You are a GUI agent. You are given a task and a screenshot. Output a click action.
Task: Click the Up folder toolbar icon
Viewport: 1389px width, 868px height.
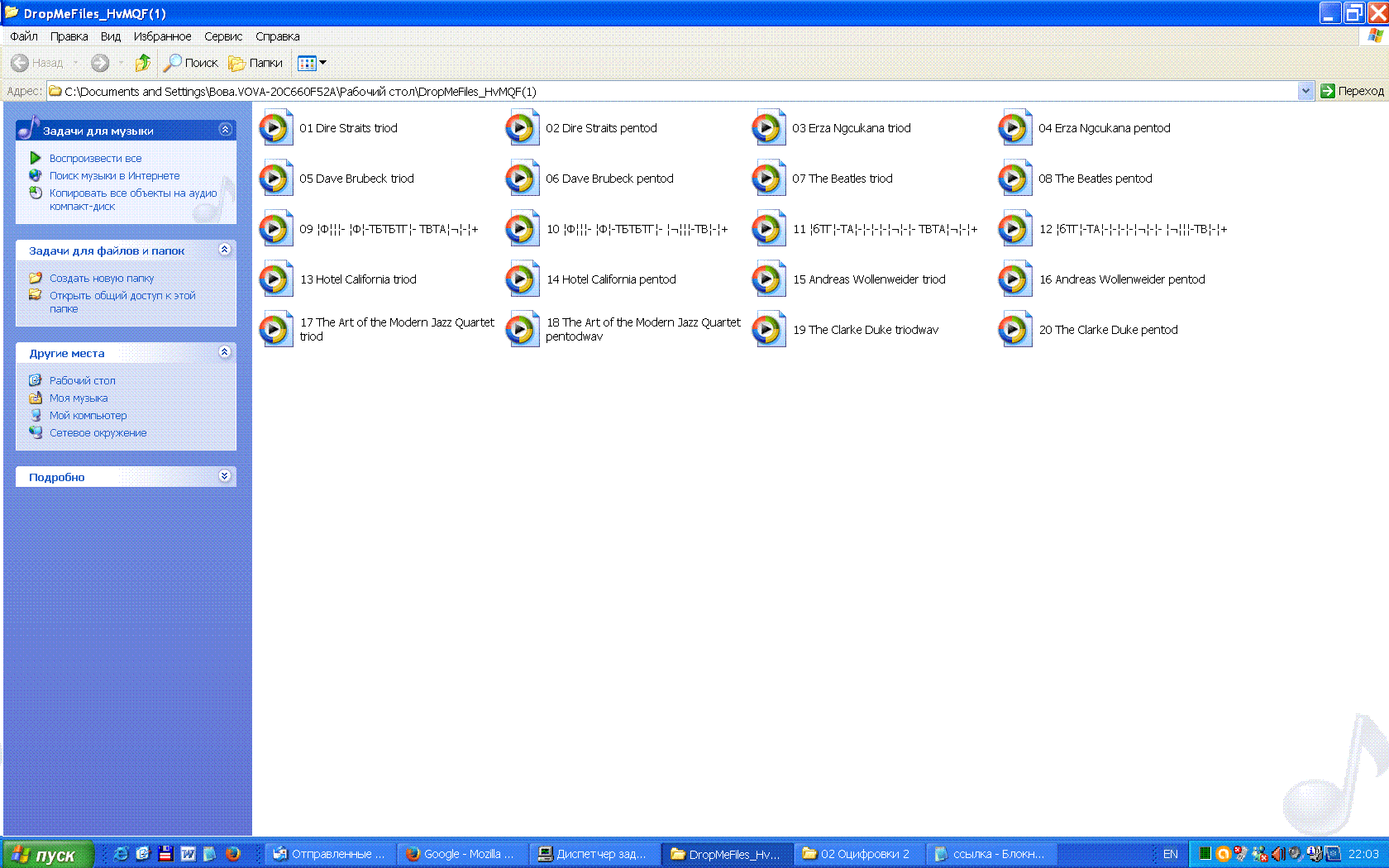point(142,63)
